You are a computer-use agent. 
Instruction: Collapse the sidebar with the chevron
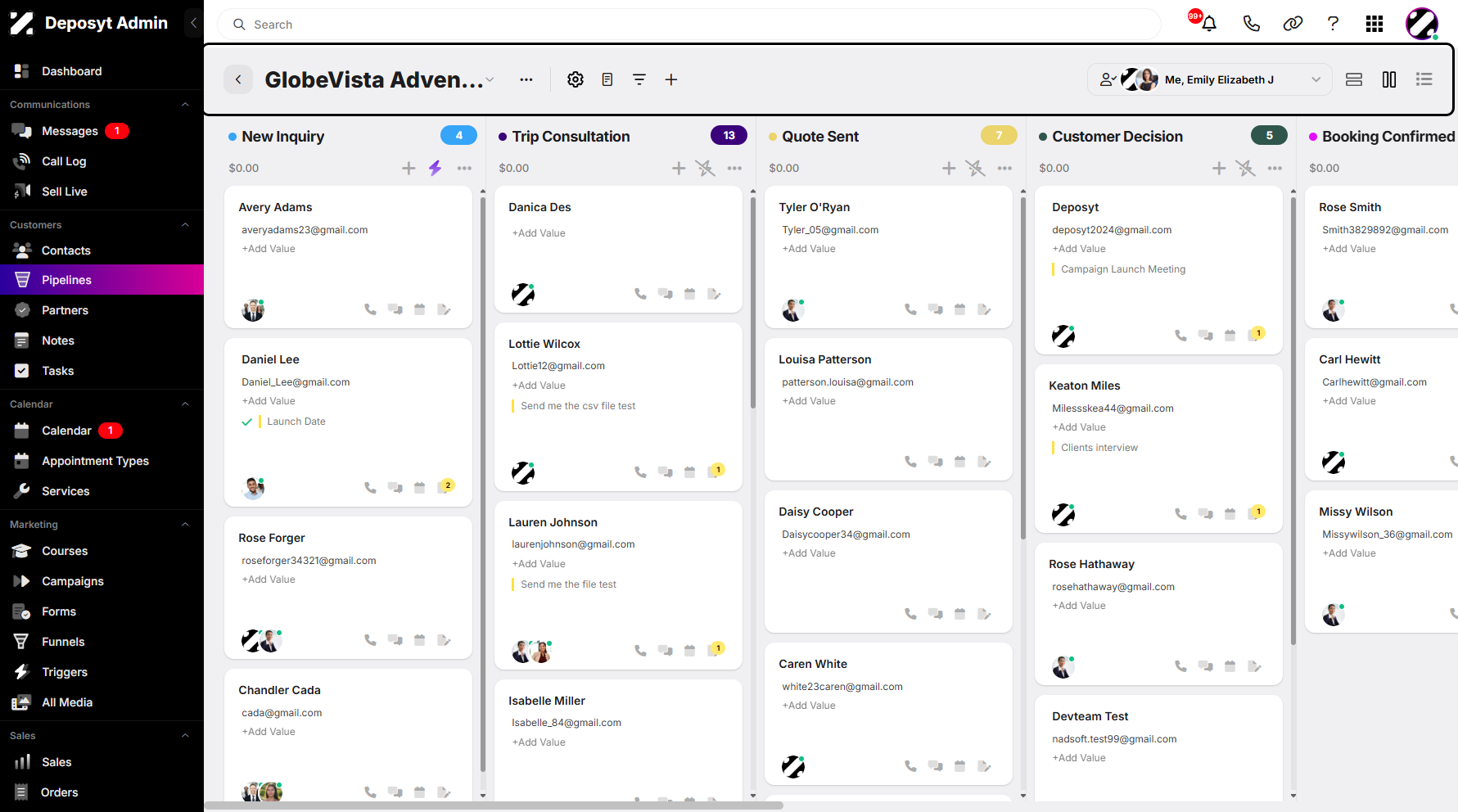click(x=193, y=23)
